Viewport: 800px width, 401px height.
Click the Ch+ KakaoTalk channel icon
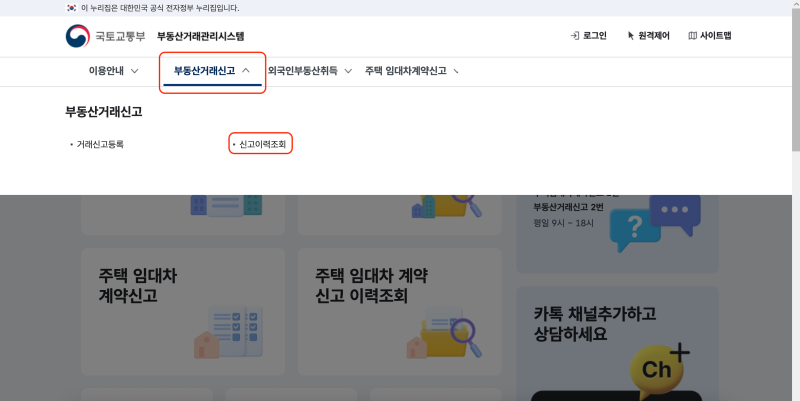(x=658, y=370)
